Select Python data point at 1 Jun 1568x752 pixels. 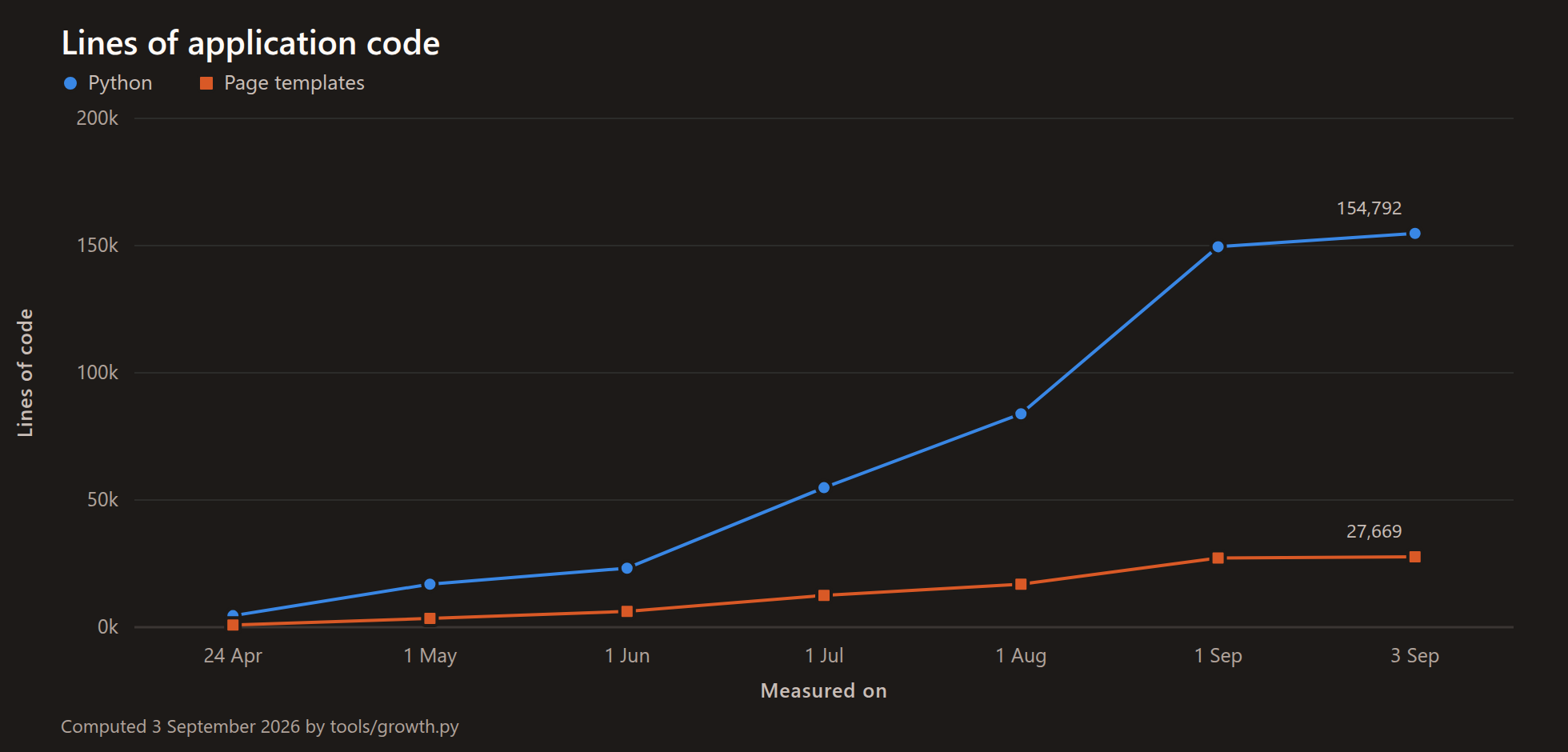[x=627, y=568]
